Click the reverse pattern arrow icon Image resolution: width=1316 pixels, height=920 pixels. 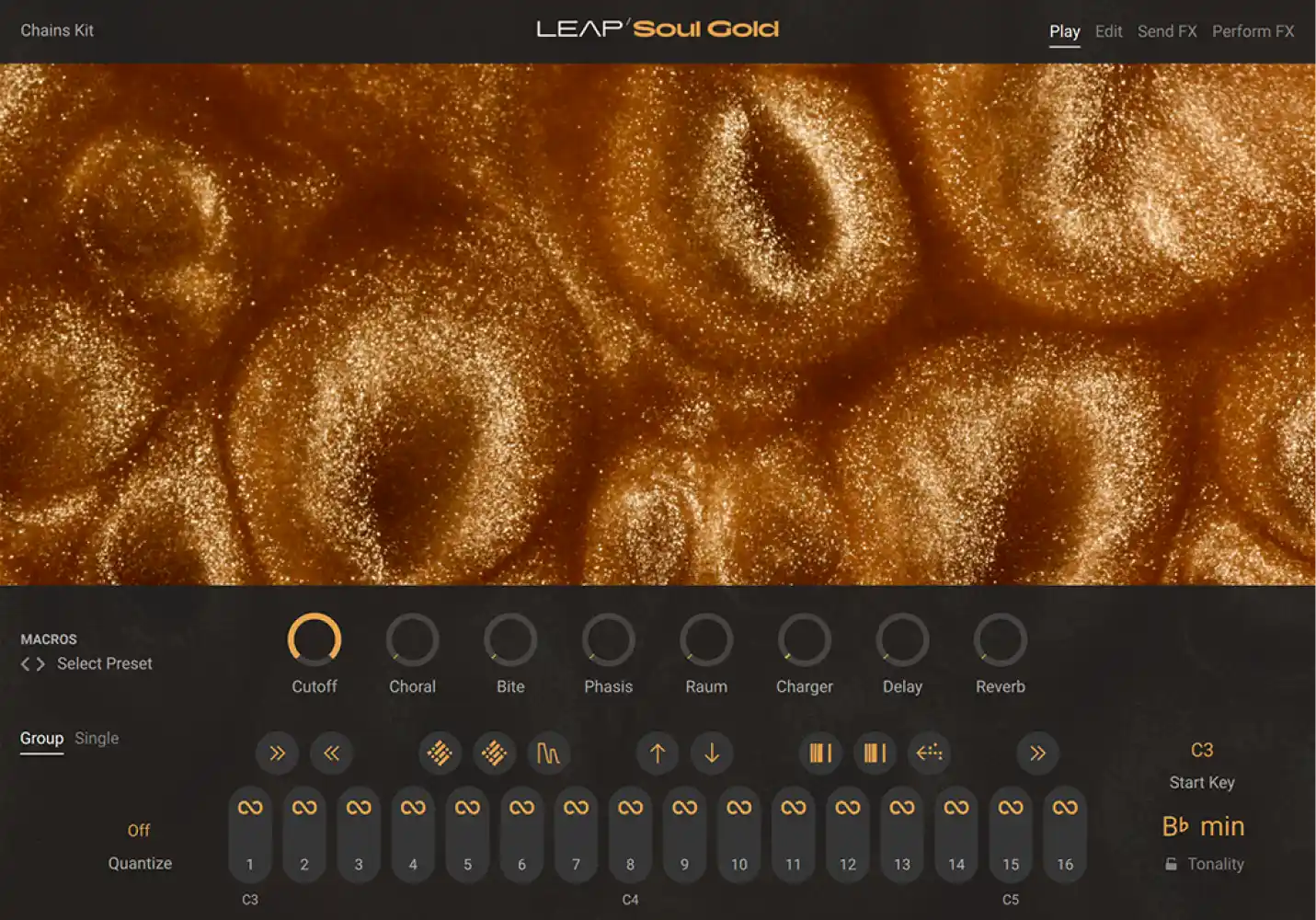pos(930,753)
